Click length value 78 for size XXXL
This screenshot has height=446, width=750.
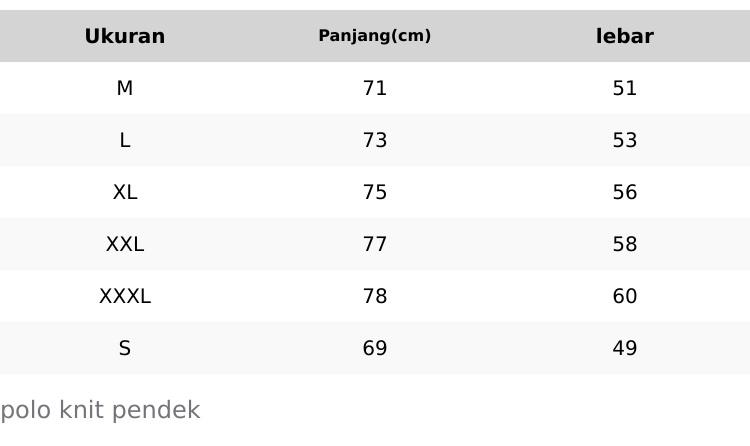(x=375, y=296)
